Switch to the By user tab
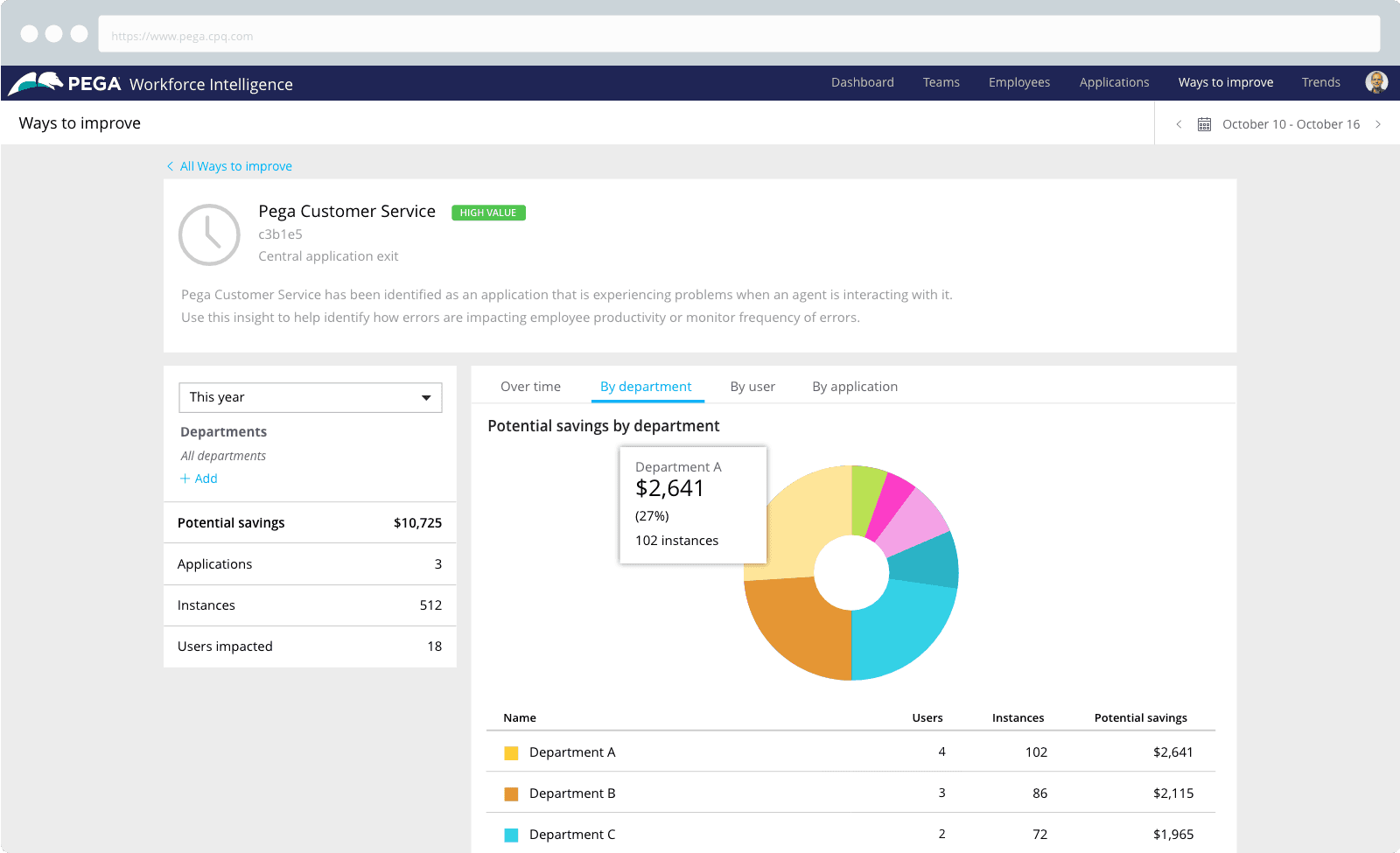This screenshot has width=1400, height=853. (x=752, y=387)
